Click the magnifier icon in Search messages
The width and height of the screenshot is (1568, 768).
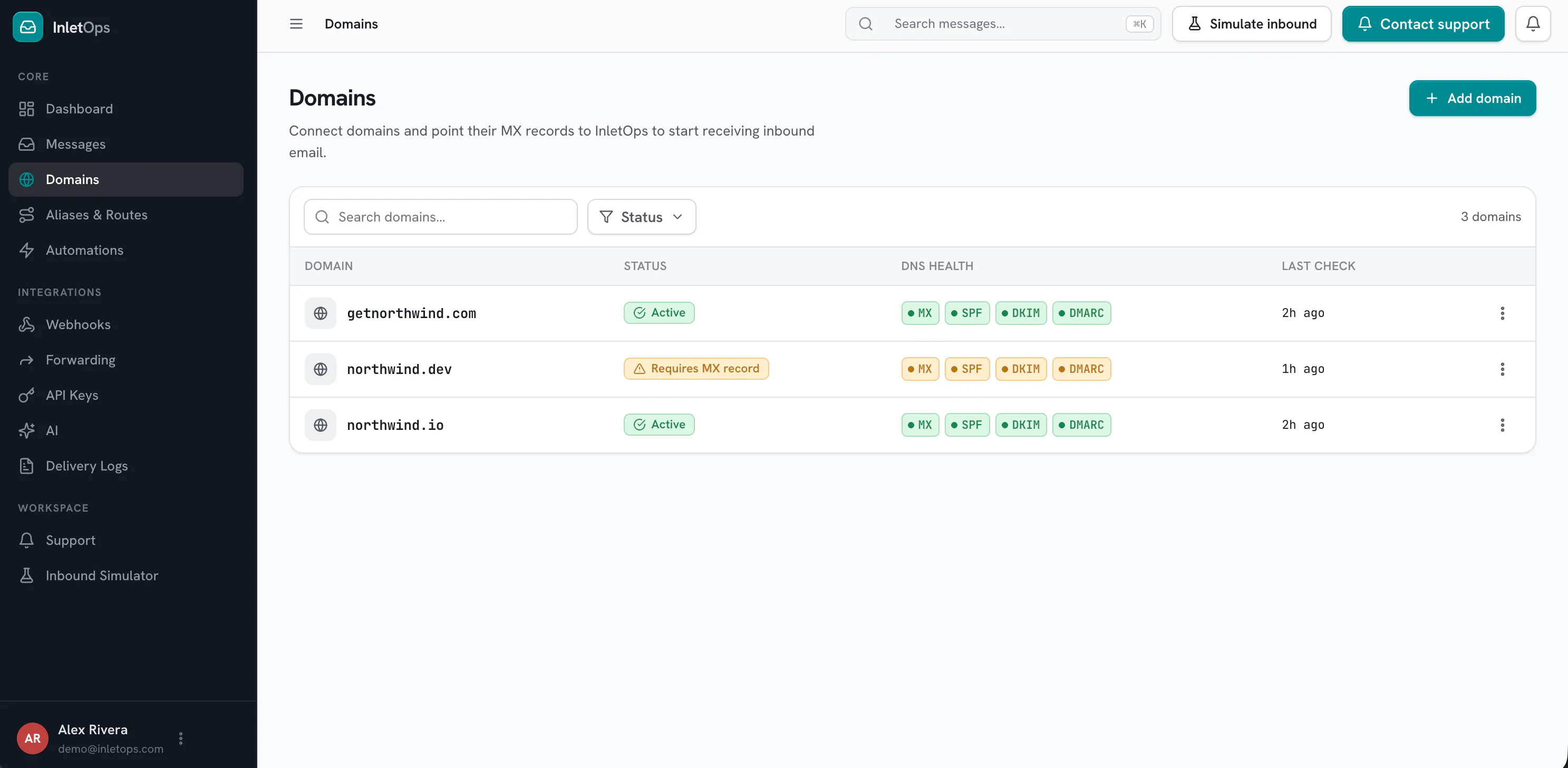(x=866, y=24)
